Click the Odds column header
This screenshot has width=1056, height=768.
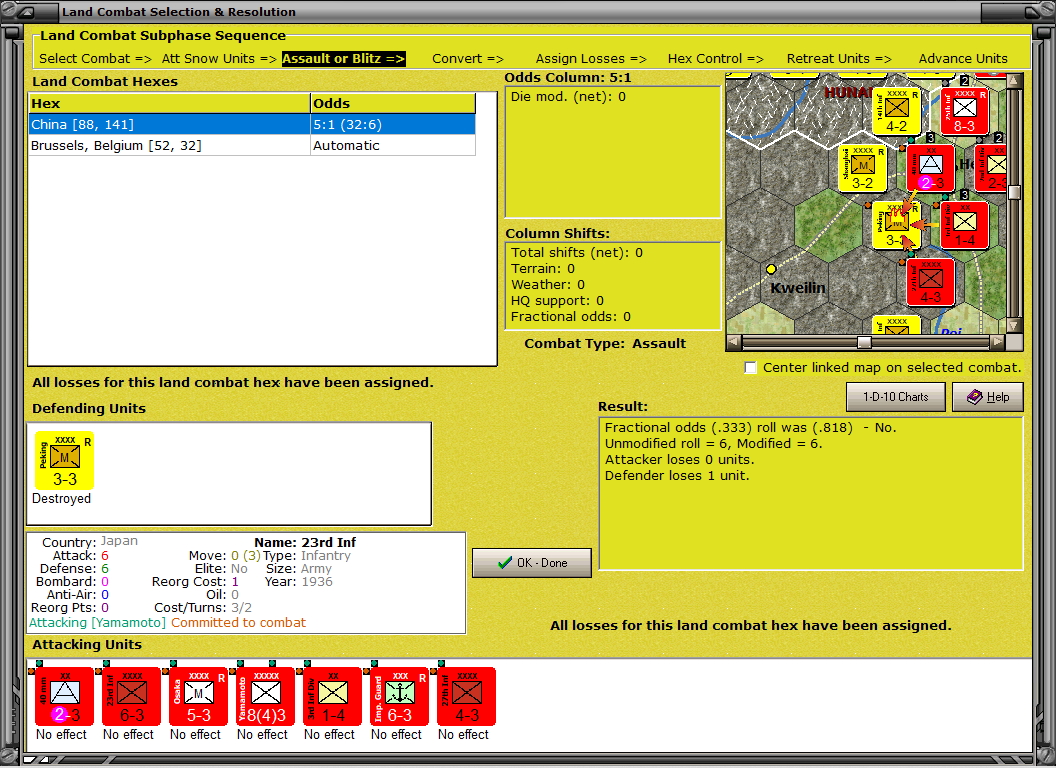[x=393, y=103]
